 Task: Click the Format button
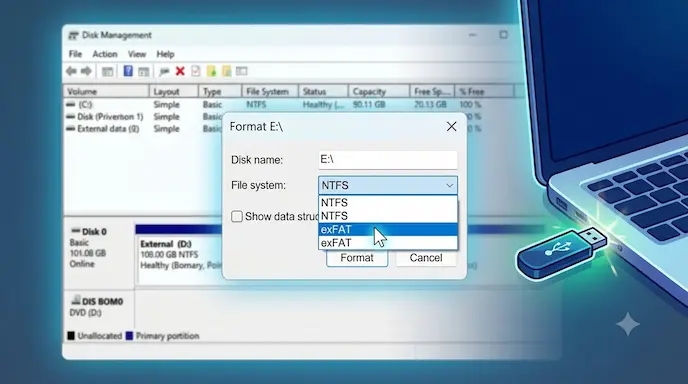pos(357,258)
